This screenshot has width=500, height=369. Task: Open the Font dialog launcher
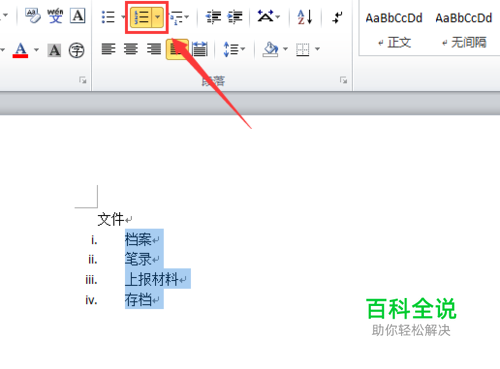pyautogui.click(x=82, y=80)
